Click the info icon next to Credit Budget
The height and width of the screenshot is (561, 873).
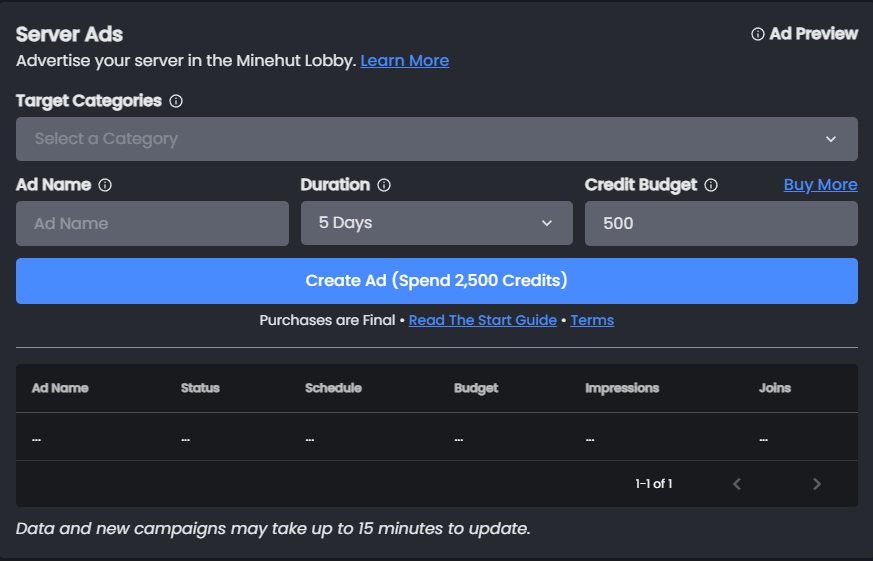click(x=711, y=185)
